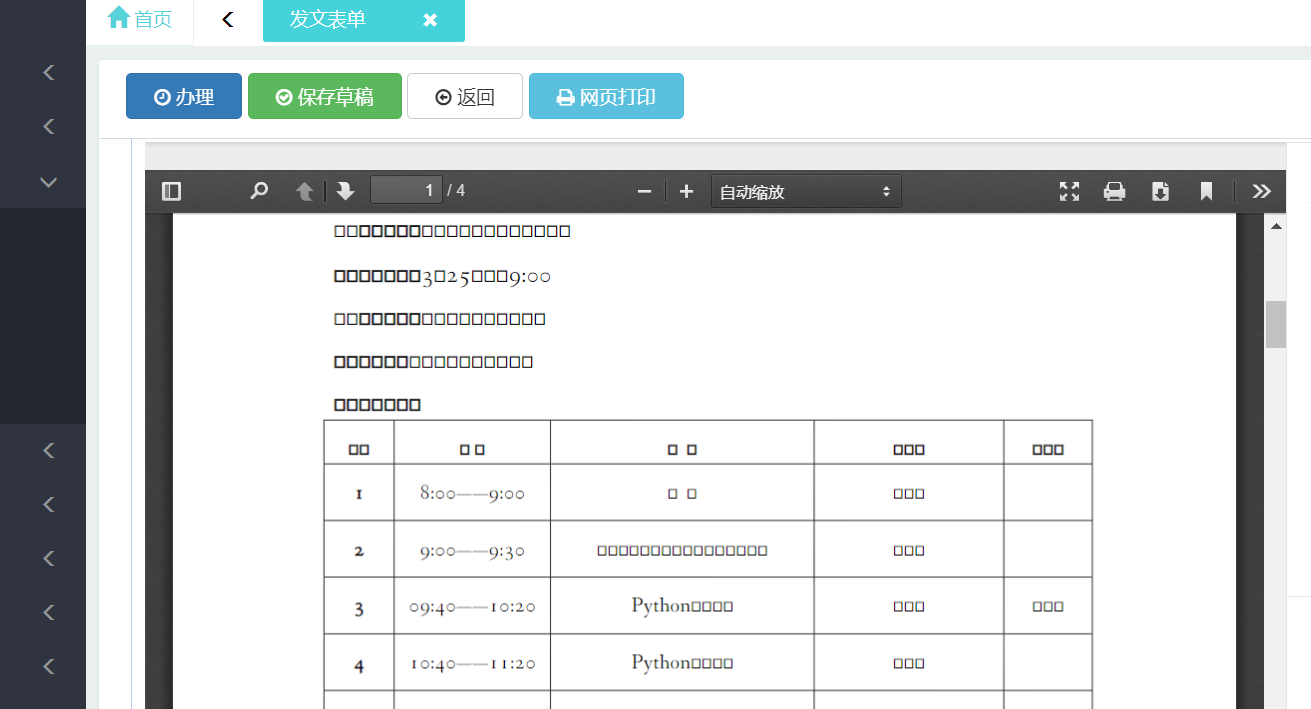Viewport: 1311px width, 709px height.
Task: Click the back arrow beside the tabs
Action: [x=228, y=19]
